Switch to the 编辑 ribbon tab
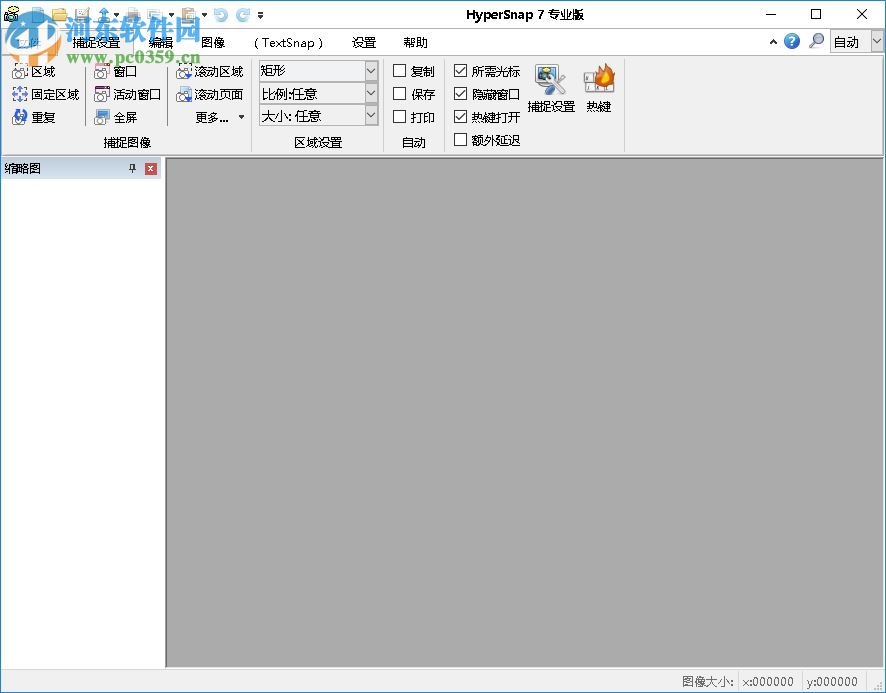Image resolution: width=886 pixels, height=693 pixels. point(160,42)
